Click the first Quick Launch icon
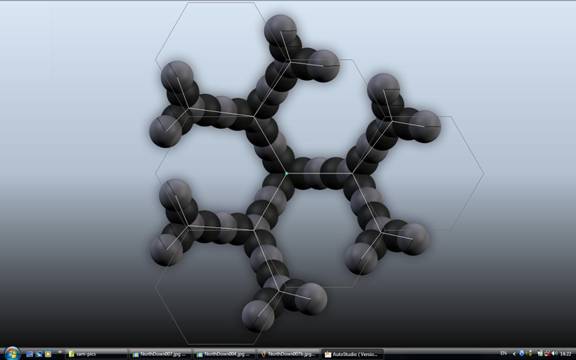 pyautogui.click(x=30, y=354)
